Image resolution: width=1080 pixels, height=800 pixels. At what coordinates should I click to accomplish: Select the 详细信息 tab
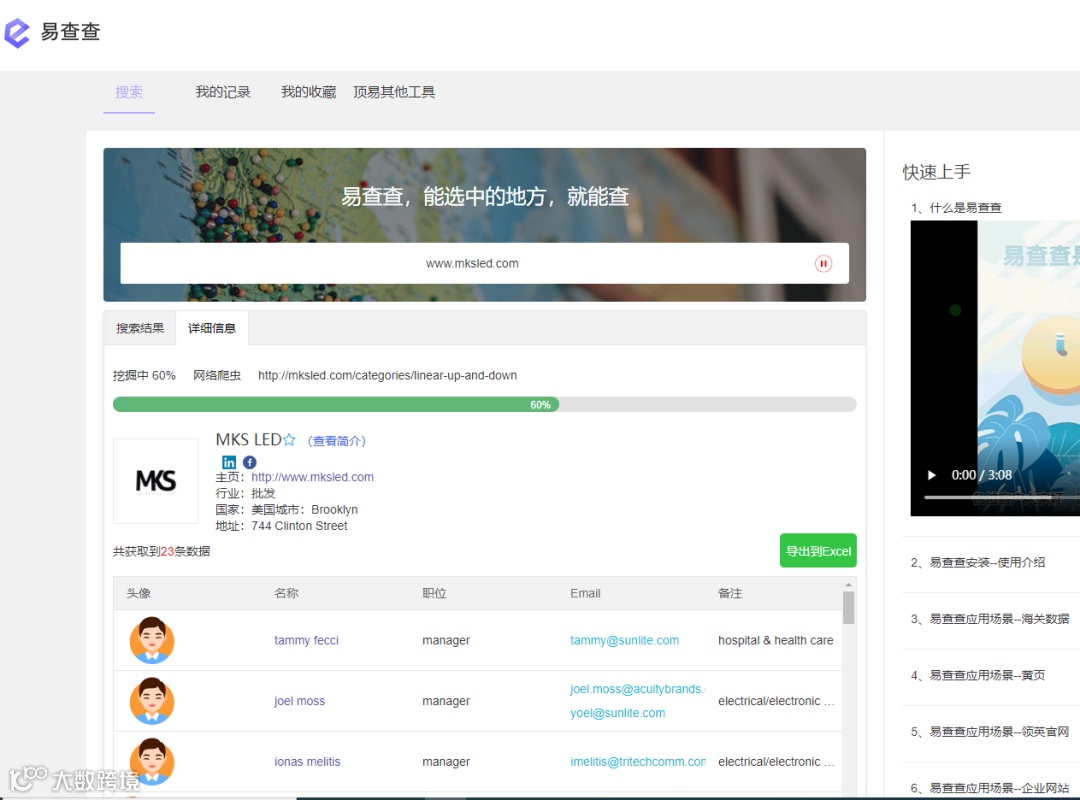(x=212, y=328)
